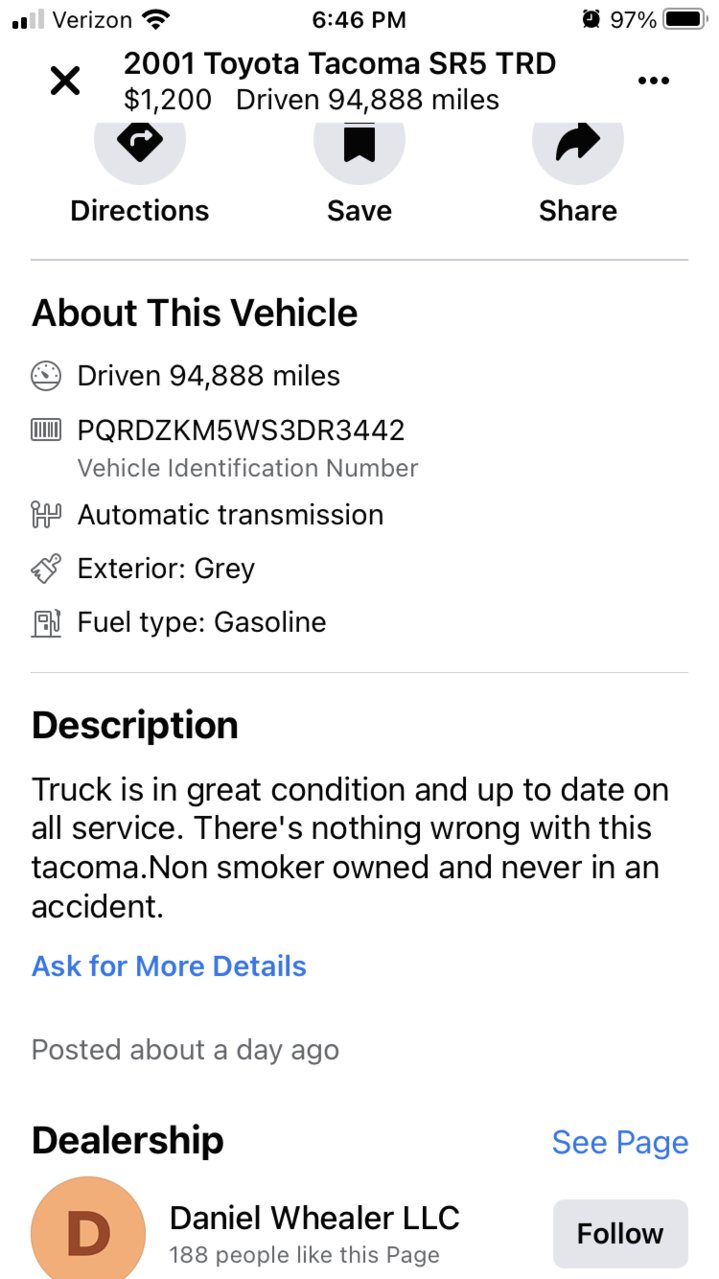Select the VIN text PQRDZKM5WS3DR3442
Viewport: 719px width, 1279px height.
pos(241,431)
